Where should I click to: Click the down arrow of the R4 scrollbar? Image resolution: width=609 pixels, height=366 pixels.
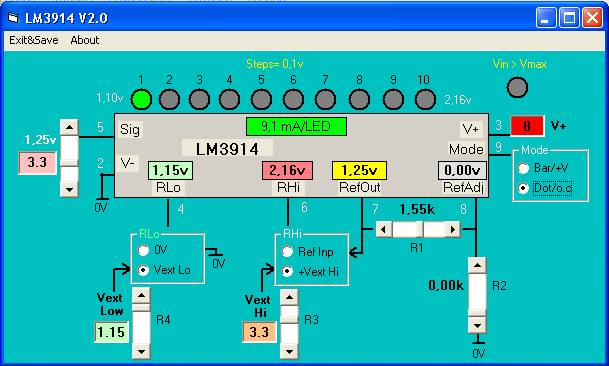point(141,351)
